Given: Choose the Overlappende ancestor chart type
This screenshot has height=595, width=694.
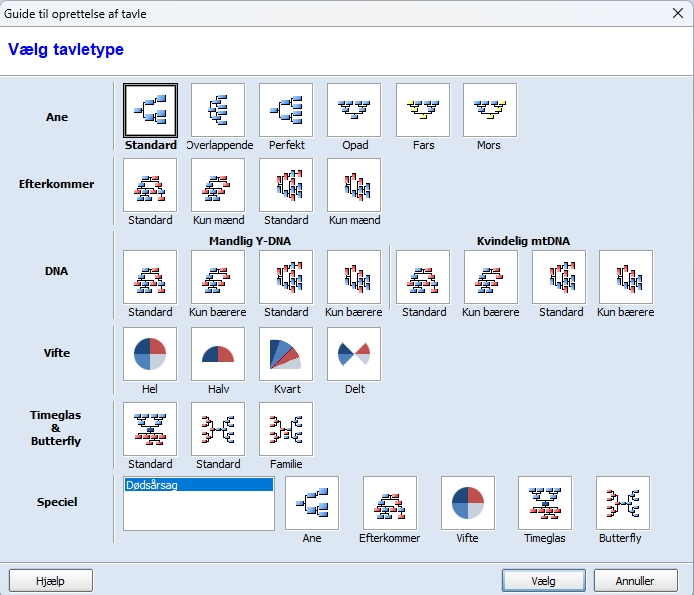Looking at the screenshot, I should 218,110.
